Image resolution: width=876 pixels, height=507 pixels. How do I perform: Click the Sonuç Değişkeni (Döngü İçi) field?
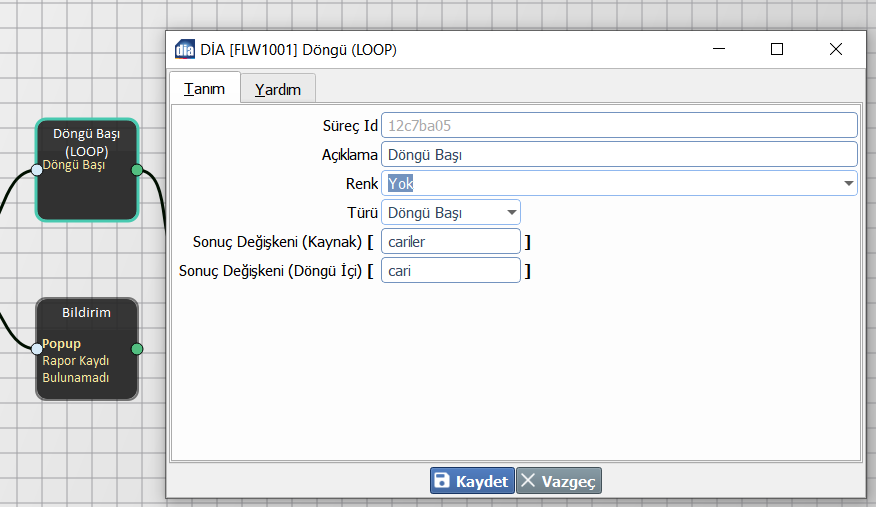tap(451, 270)
